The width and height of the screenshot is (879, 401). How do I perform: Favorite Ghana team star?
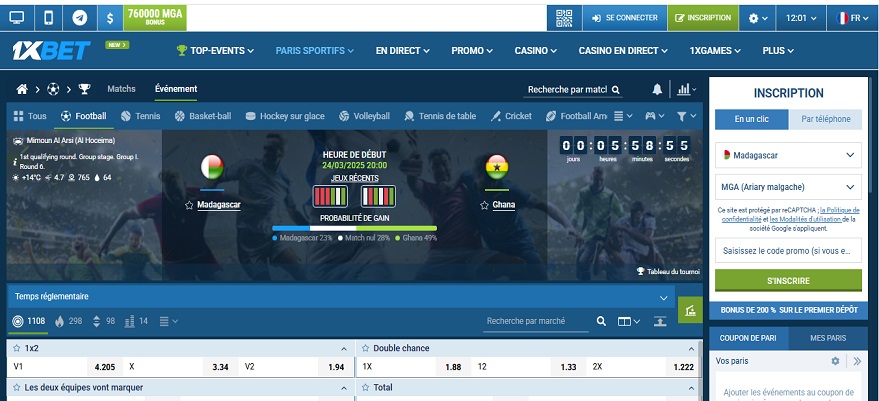484,205
